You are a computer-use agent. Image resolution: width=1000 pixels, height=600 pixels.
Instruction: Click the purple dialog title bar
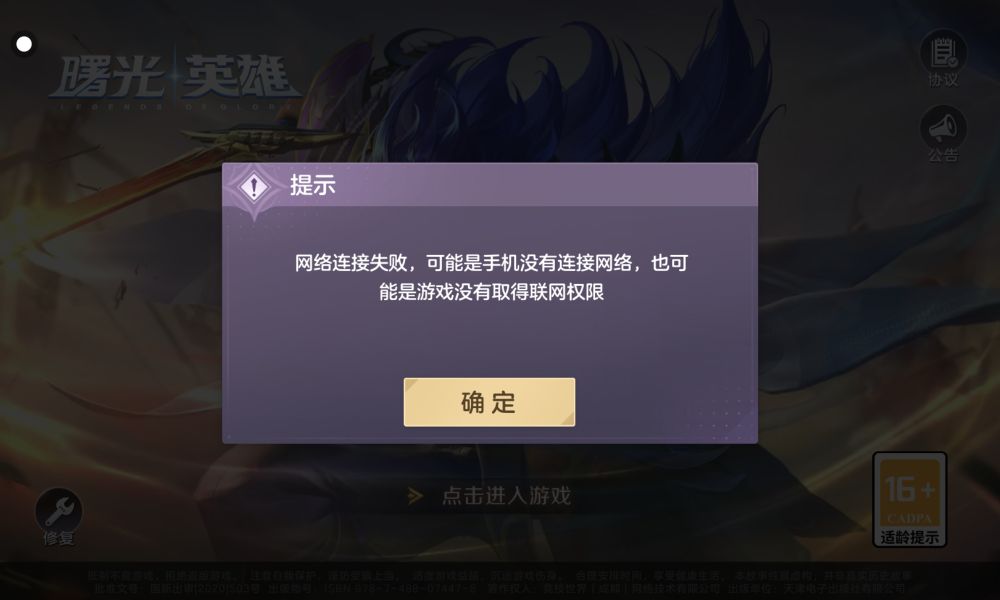[x=490, y=185]
